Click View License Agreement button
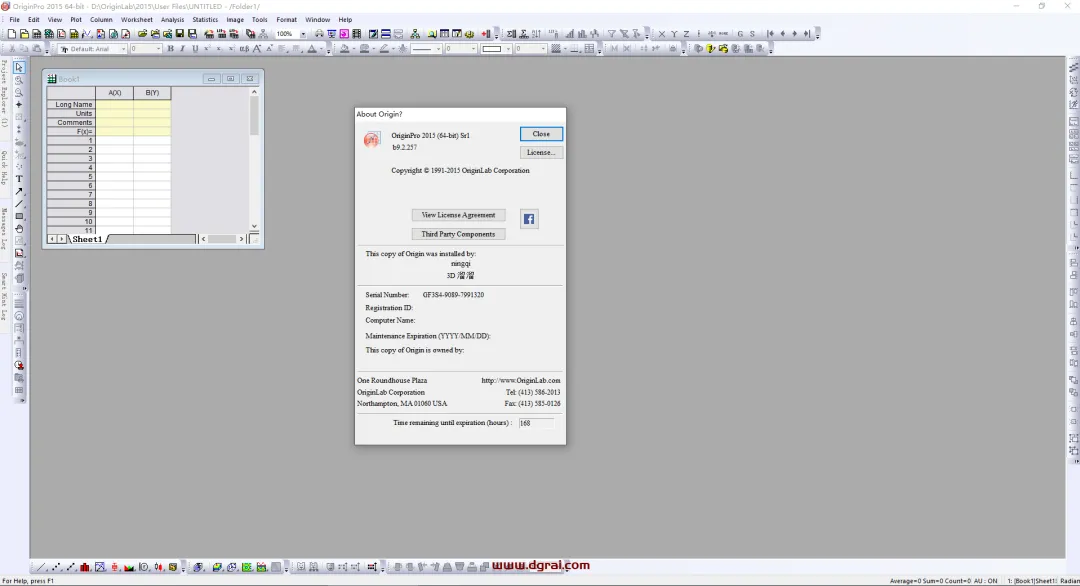This screenshot has height=586, width=1080. coord(458,215)
